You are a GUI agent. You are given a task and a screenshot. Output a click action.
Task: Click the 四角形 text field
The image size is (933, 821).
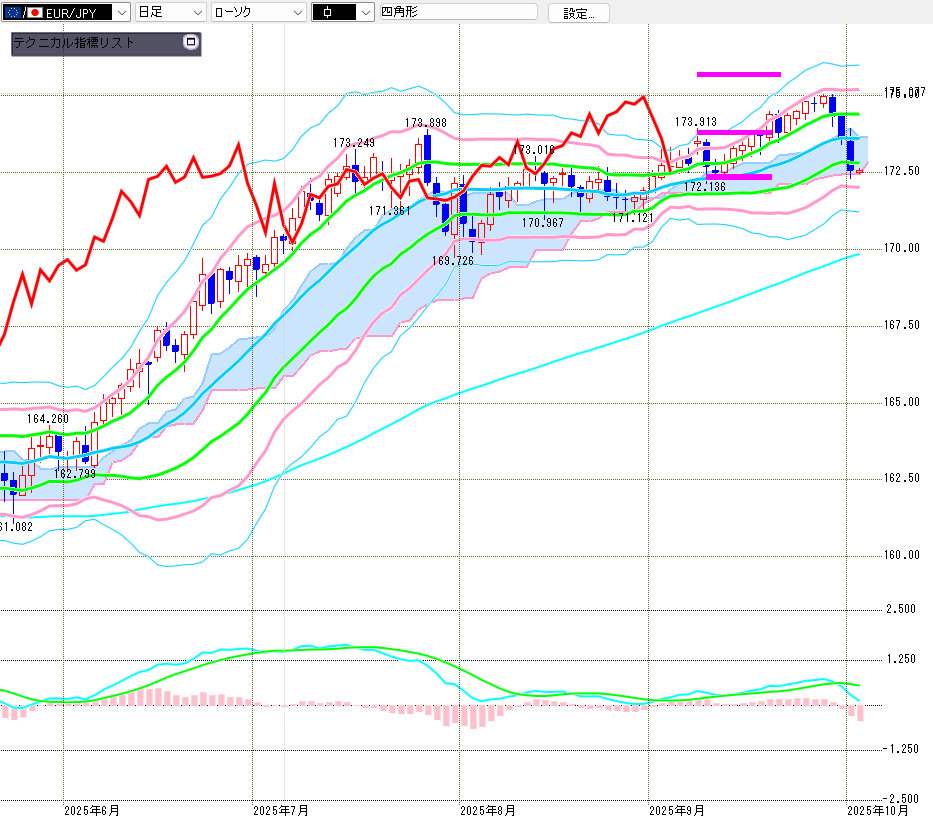pos(456,12)
